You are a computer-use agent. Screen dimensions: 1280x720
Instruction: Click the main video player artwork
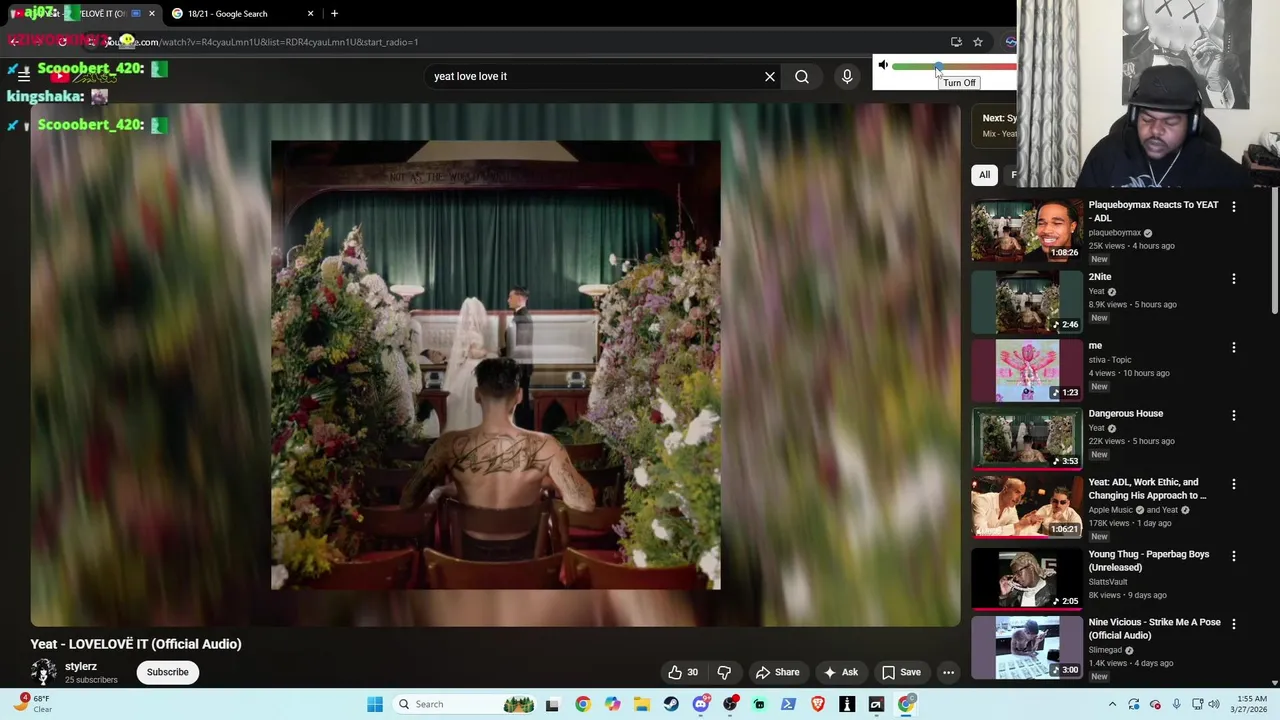point(495,365)
